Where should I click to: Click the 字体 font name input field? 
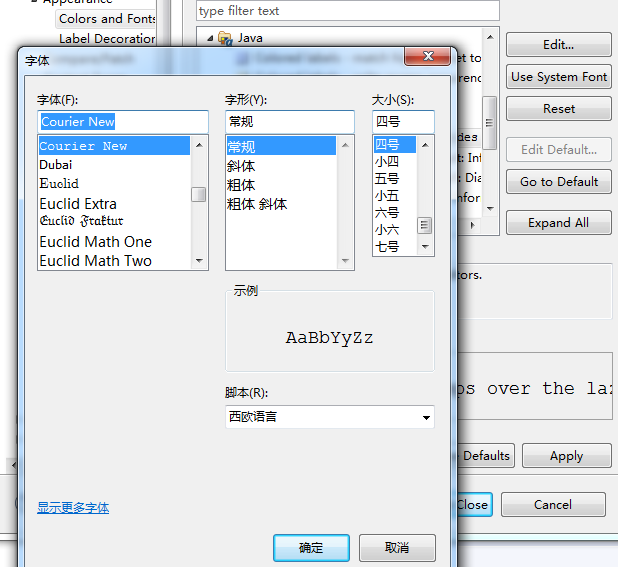(x=123, y=122)
